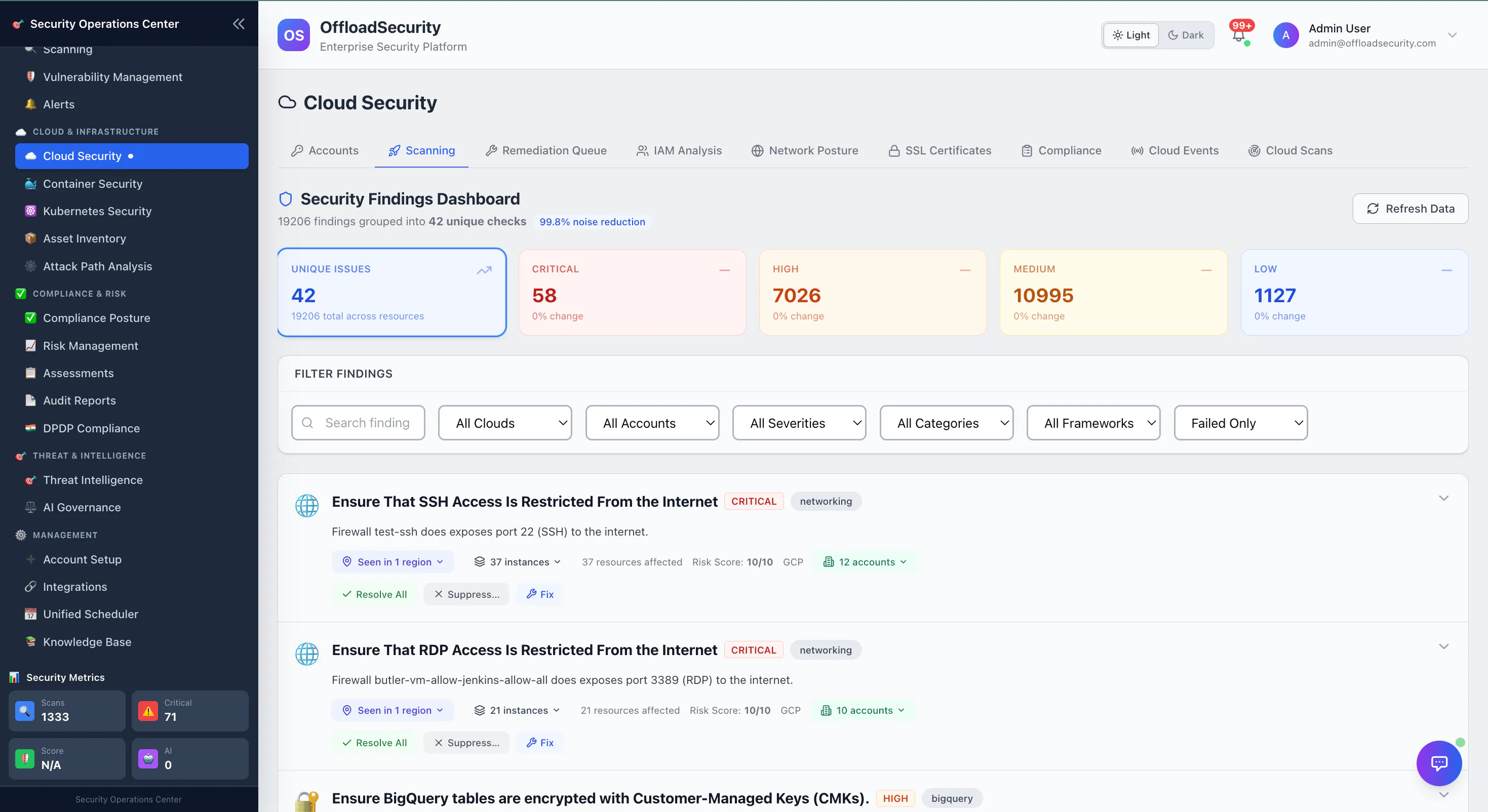This screenshot has width=1488, height=812.
Task: Open Unified Scheduler in sidebar
Action: 132,614
